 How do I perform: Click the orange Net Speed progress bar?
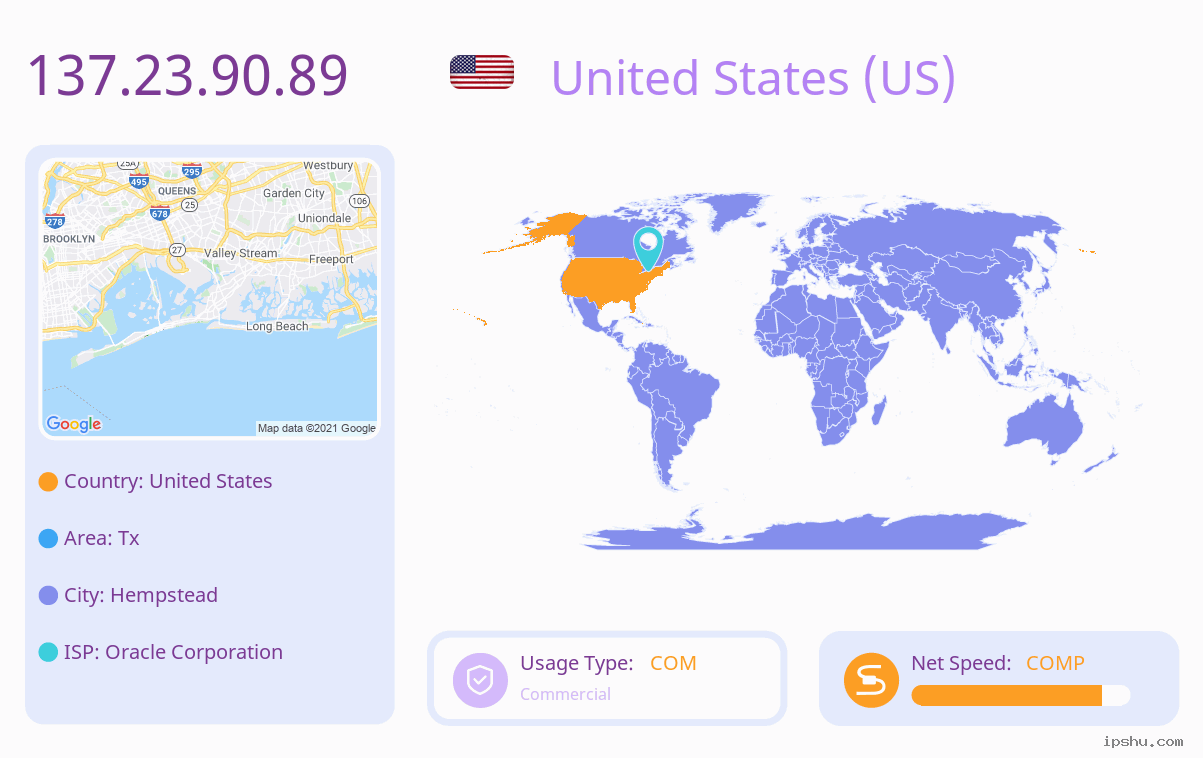coord(1007,696)
